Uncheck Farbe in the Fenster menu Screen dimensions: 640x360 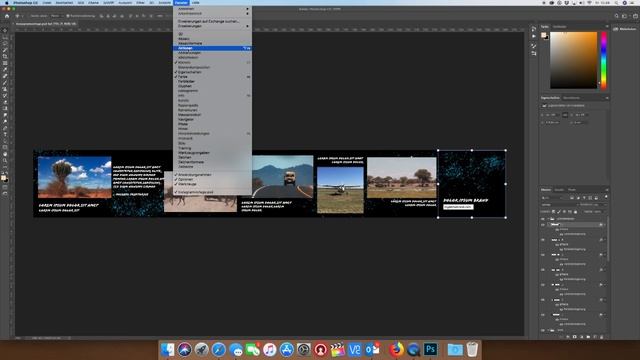coord(212,77)
